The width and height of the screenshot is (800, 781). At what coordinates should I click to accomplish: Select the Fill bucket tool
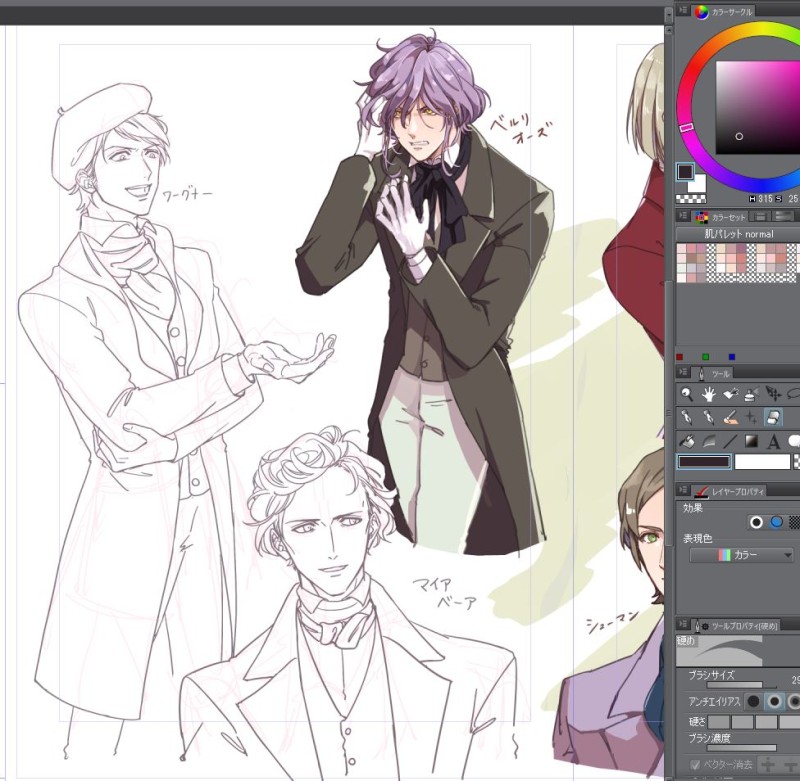coord(687,441)
